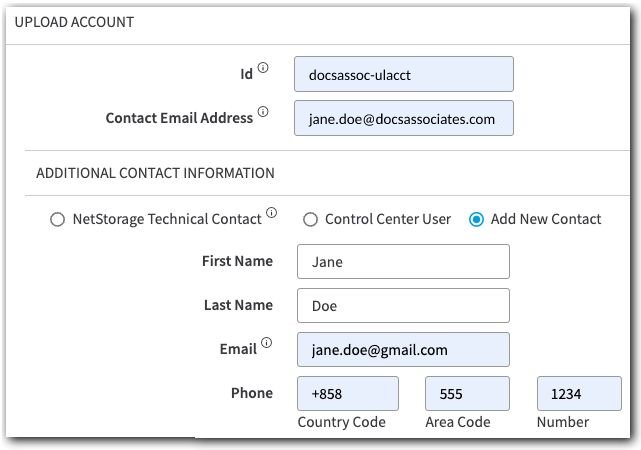This screenshot has height=450, width=641.
Task: Focus the Email field with jane.doe@gmail.com
Action: (403, 350)
